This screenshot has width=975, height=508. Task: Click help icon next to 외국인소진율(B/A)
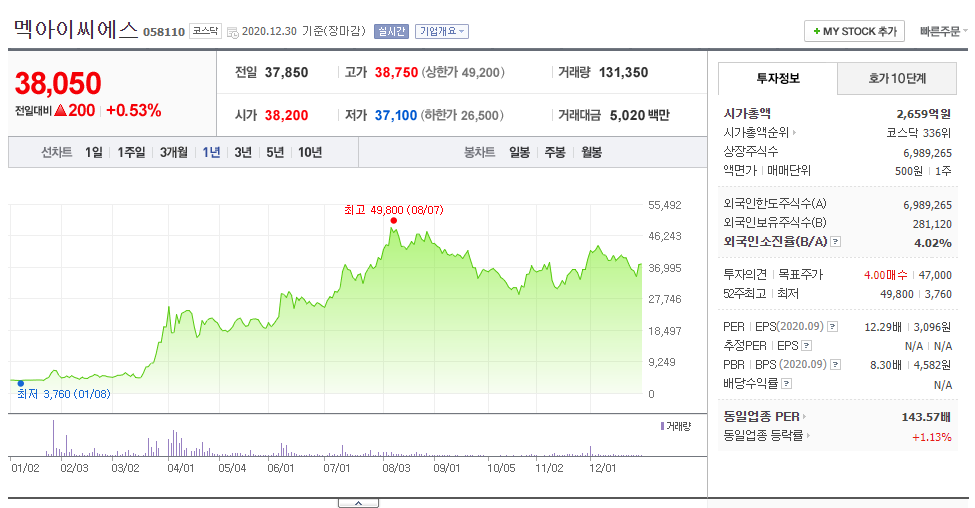pyautogui.click(x=836, y=242)
